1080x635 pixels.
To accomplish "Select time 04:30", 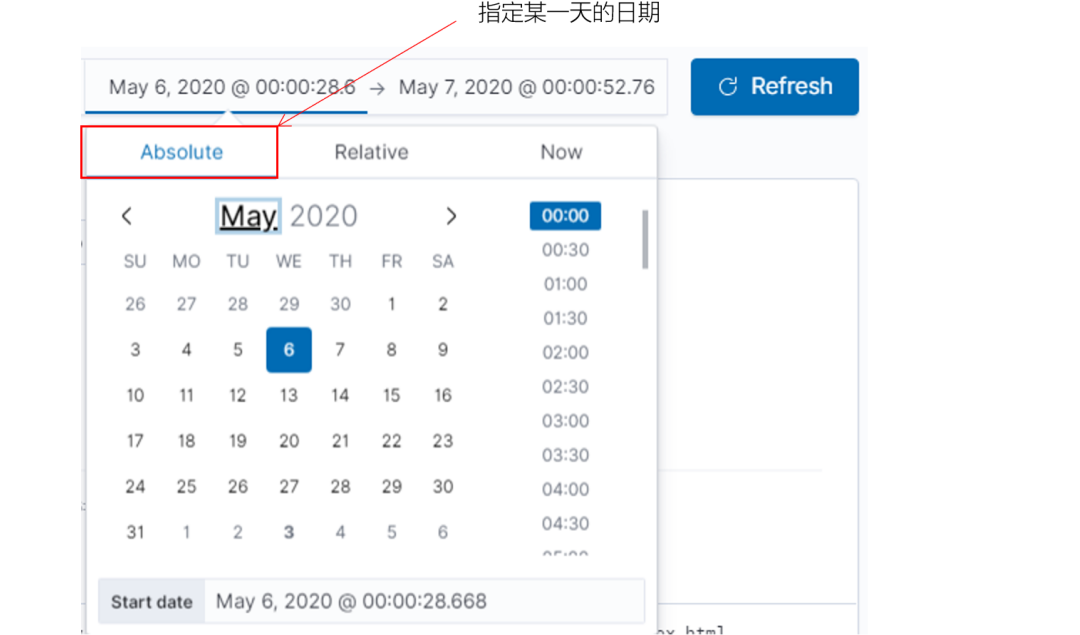I will [565, 523].
